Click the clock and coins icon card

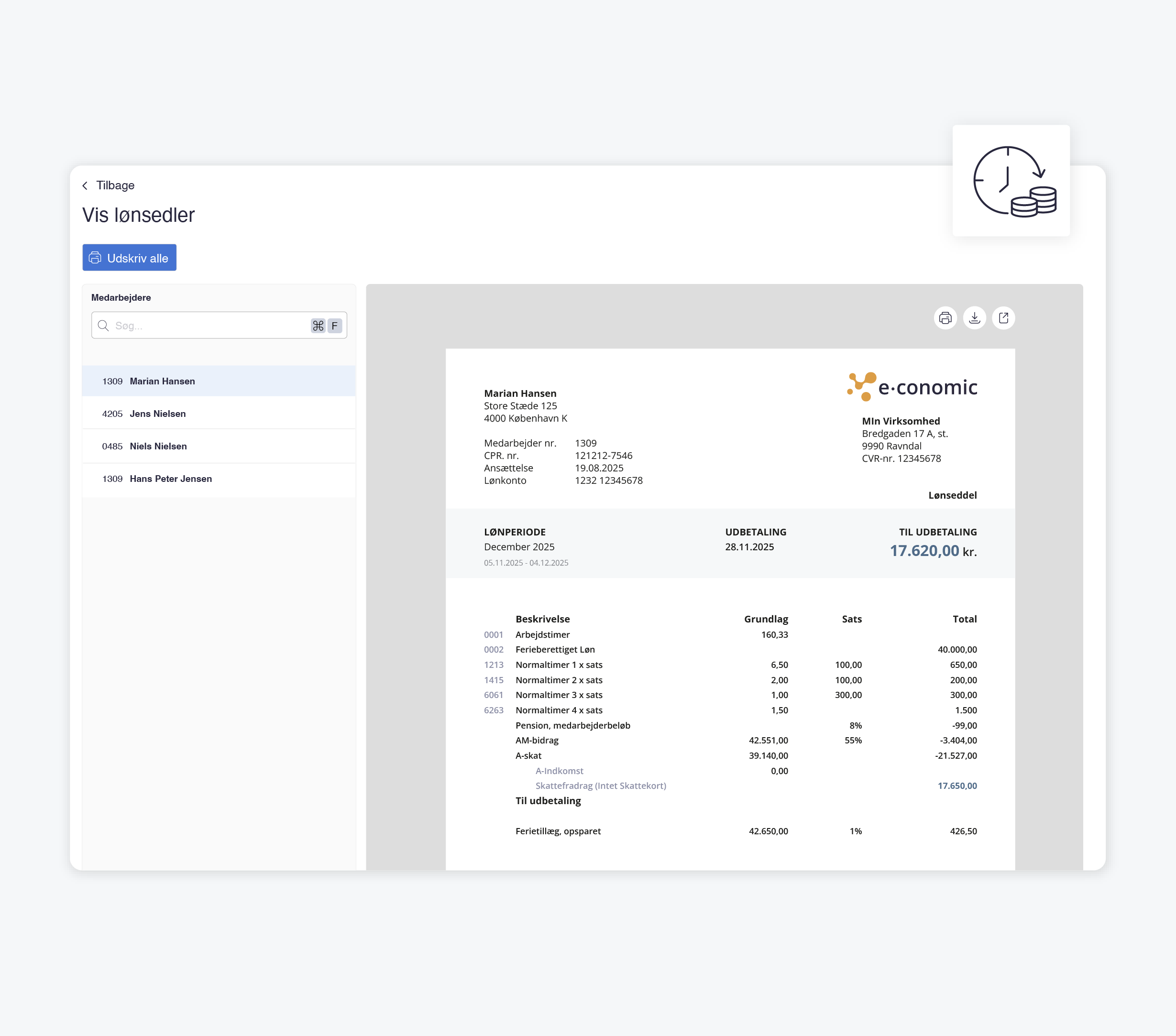click(1011, 181)
